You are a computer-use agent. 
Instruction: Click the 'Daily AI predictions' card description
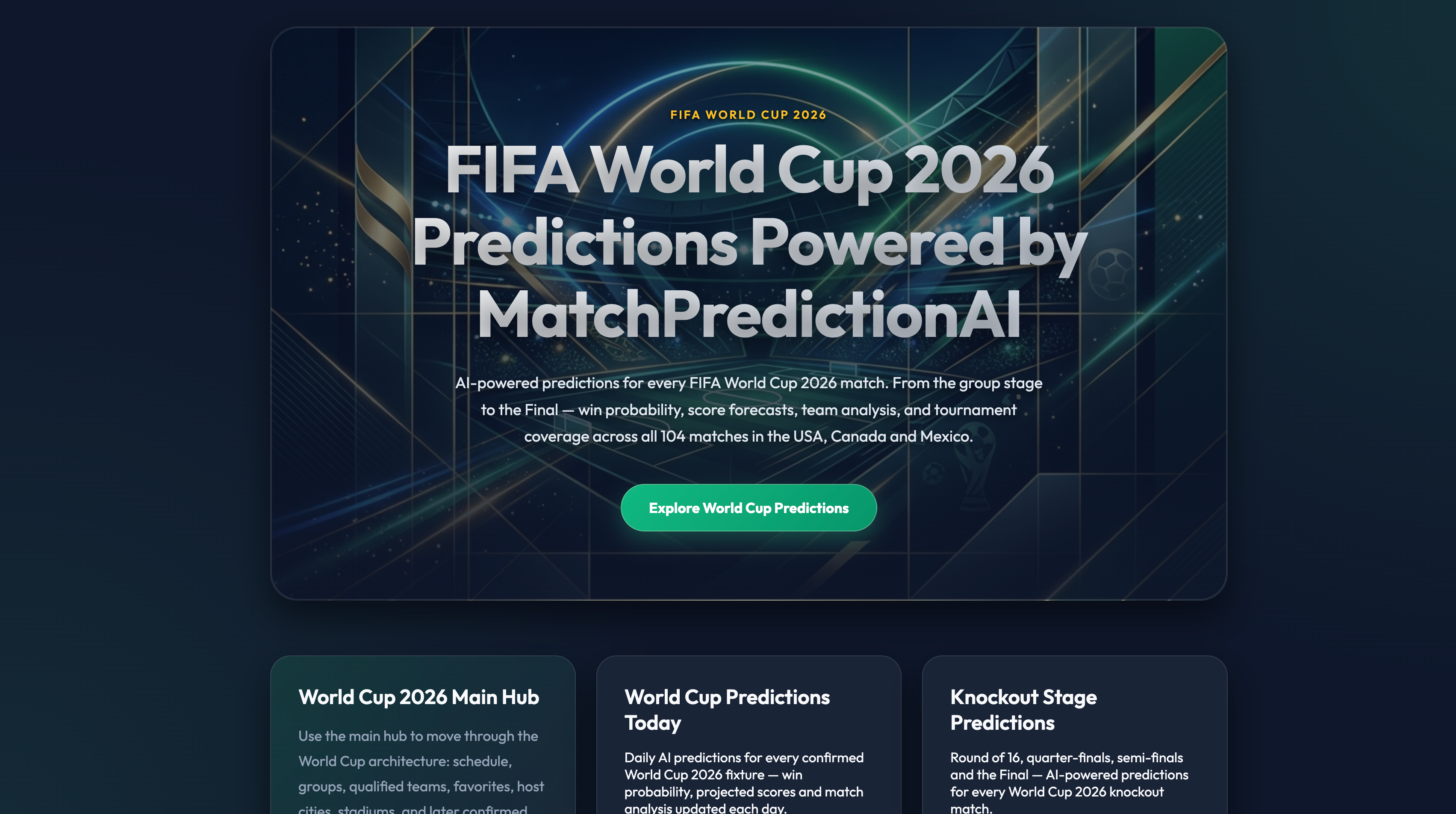[x=744, y=782]
